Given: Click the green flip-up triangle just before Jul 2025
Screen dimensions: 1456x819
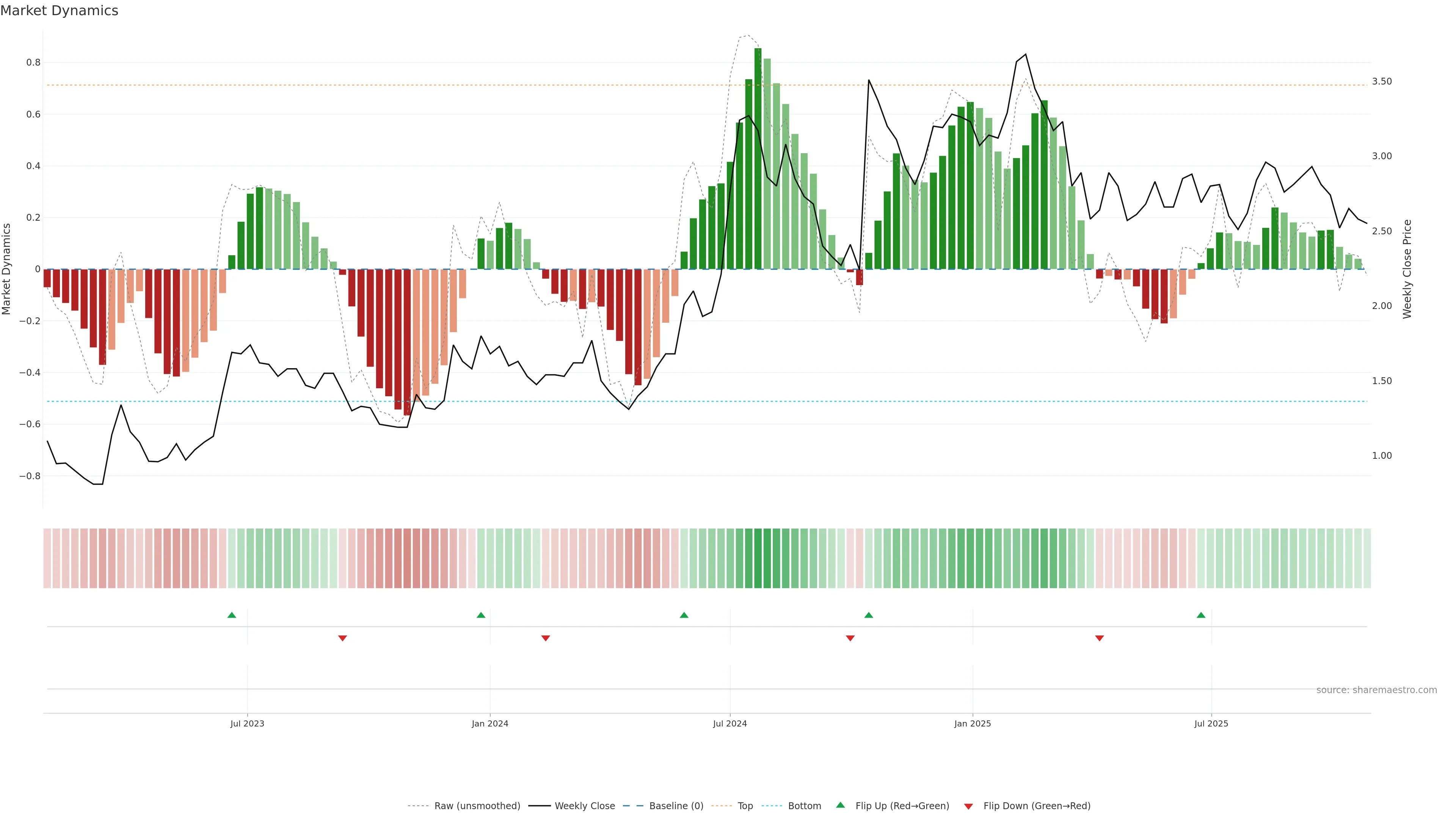Looking at the screenshot, I should pyautogui.click(x=1201, y=615).
